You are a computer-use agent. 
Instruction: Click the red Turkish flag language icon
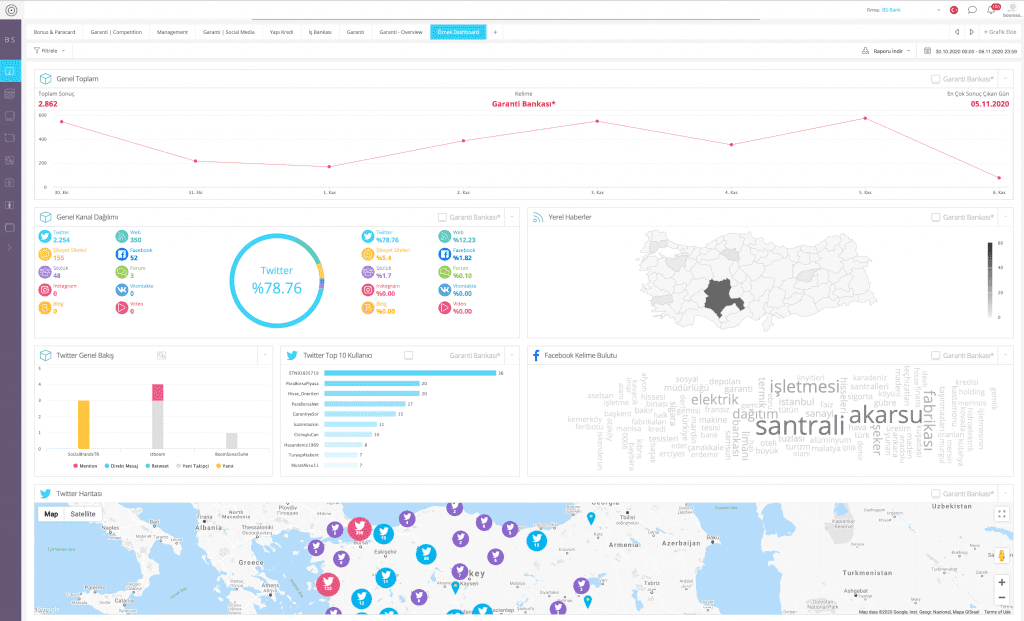tap(953, 10)
